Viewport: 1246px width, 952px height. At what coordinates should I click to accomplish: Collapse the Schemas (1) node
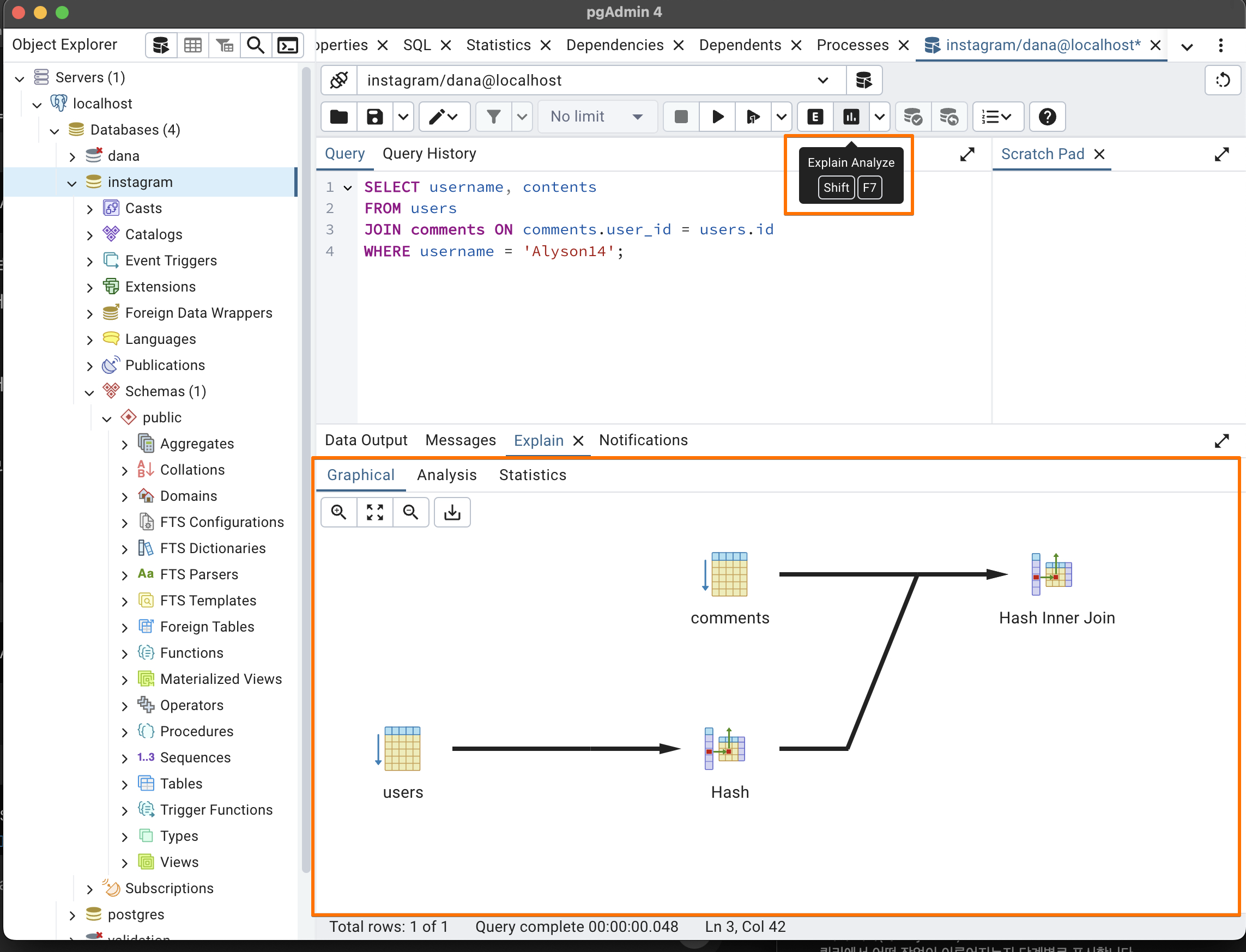[x=89, y=392]
